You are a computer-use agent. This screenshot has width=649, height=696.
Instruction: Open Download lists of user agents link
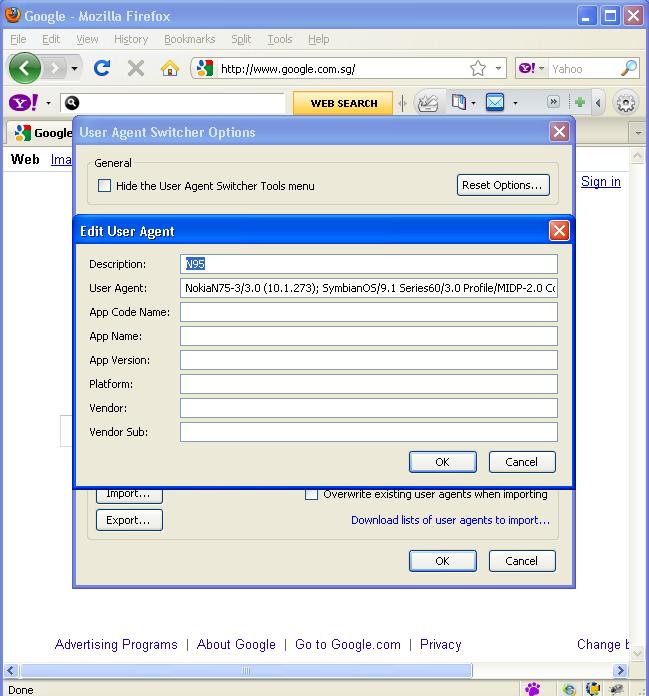(450, 520)
